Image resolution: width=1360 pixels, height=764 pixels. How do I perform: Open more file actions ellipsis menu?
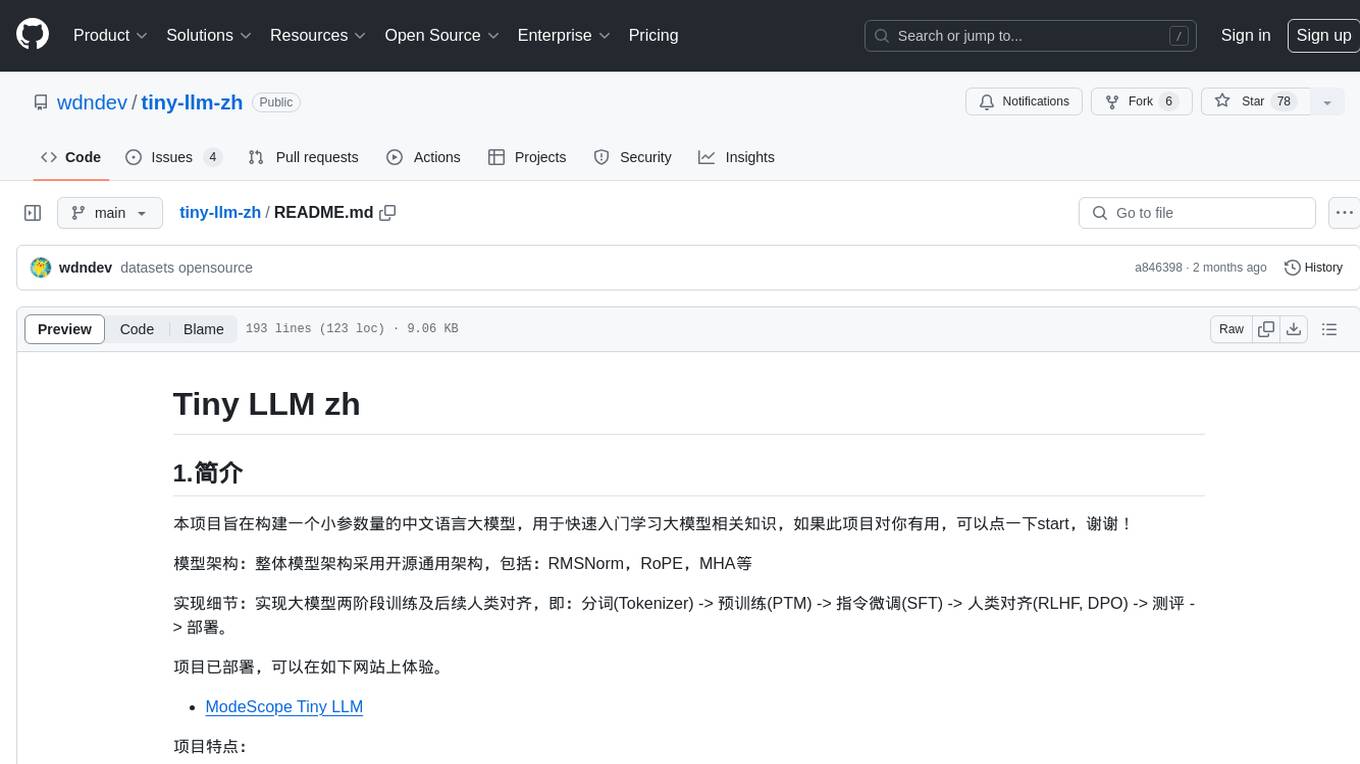click(1344, 213)
